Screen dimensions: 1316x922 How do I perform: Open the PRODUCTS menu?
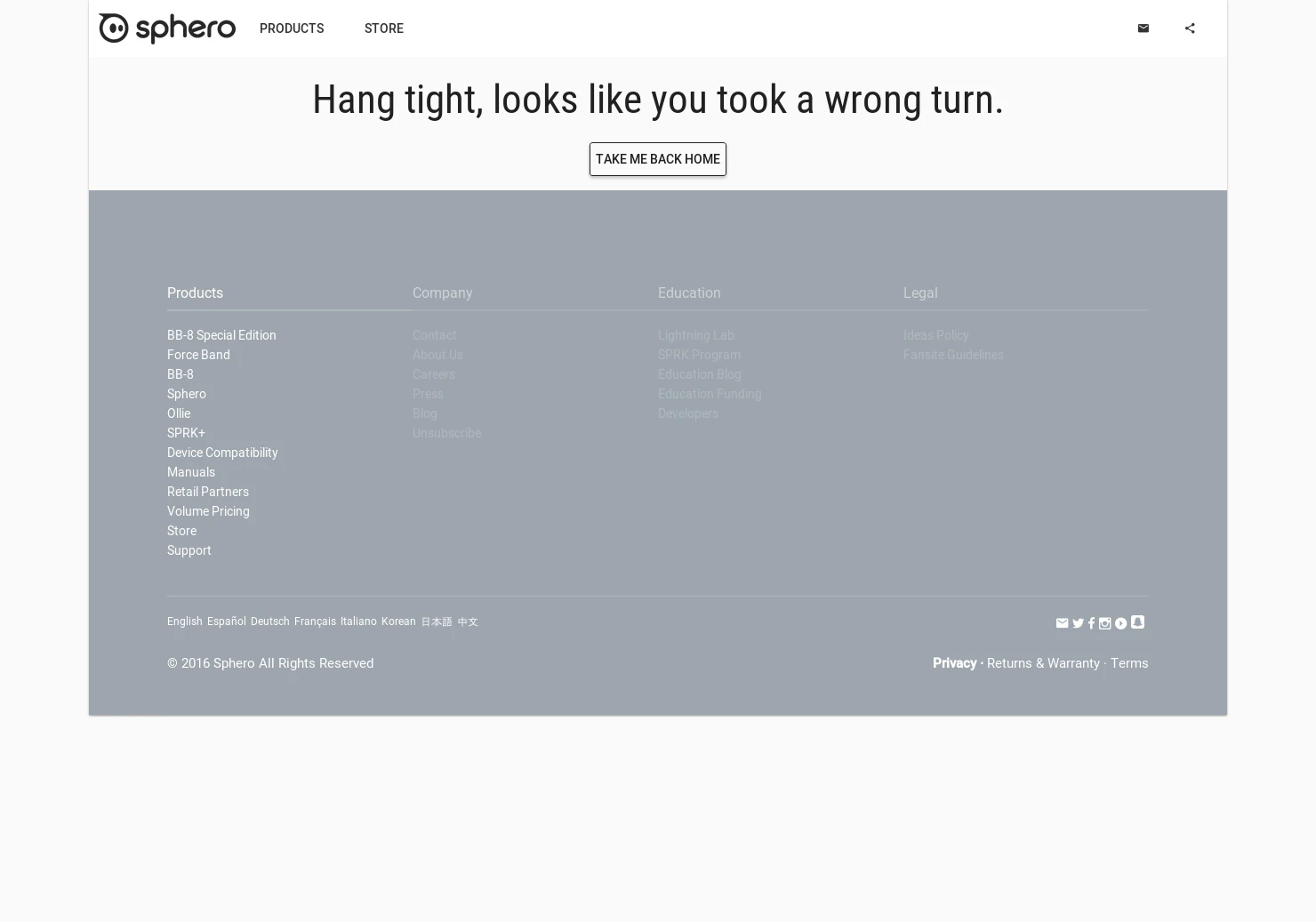292,28
